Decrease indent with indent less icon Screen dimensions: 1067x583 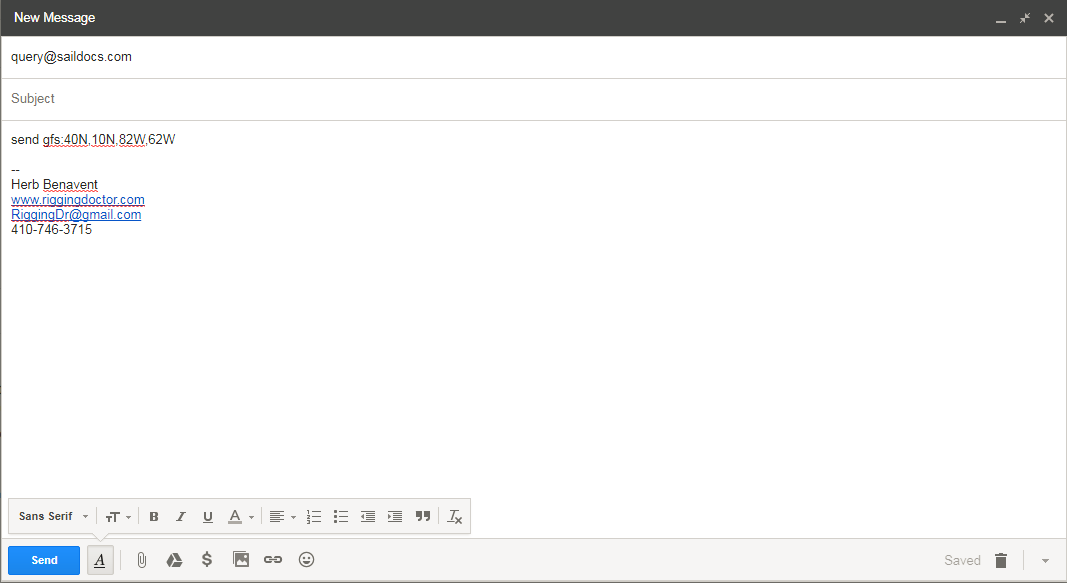[x=367, y=517]
